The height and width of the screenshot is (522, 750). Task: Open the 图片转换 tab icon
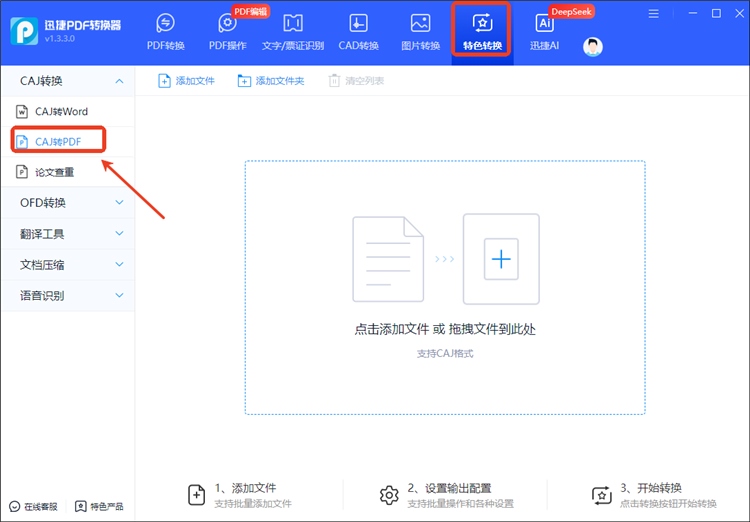[420, 23]
